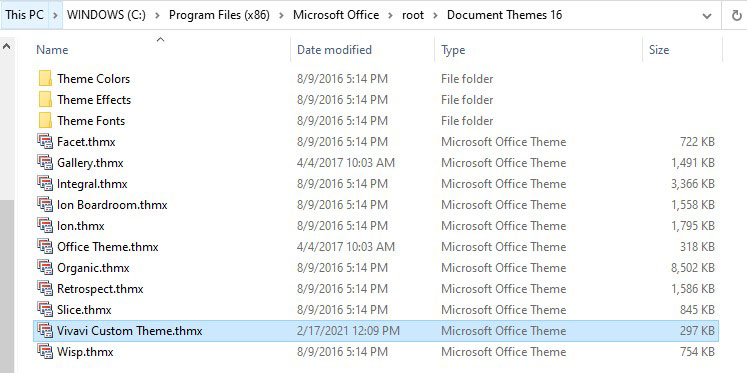Go to root in the breadcrumb
The image size is (747, 373).
[x=413, y=15]
